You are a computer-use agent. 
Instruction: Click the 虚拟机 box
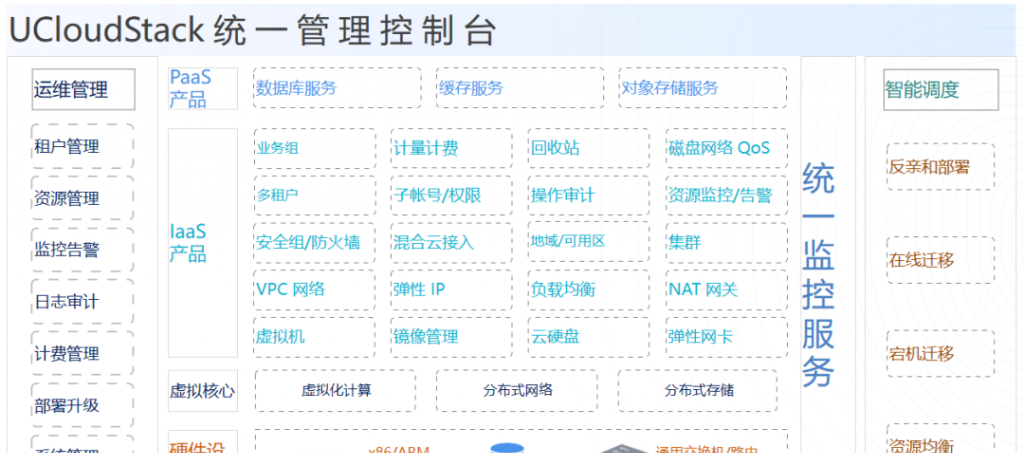click(x=315, y=337)
